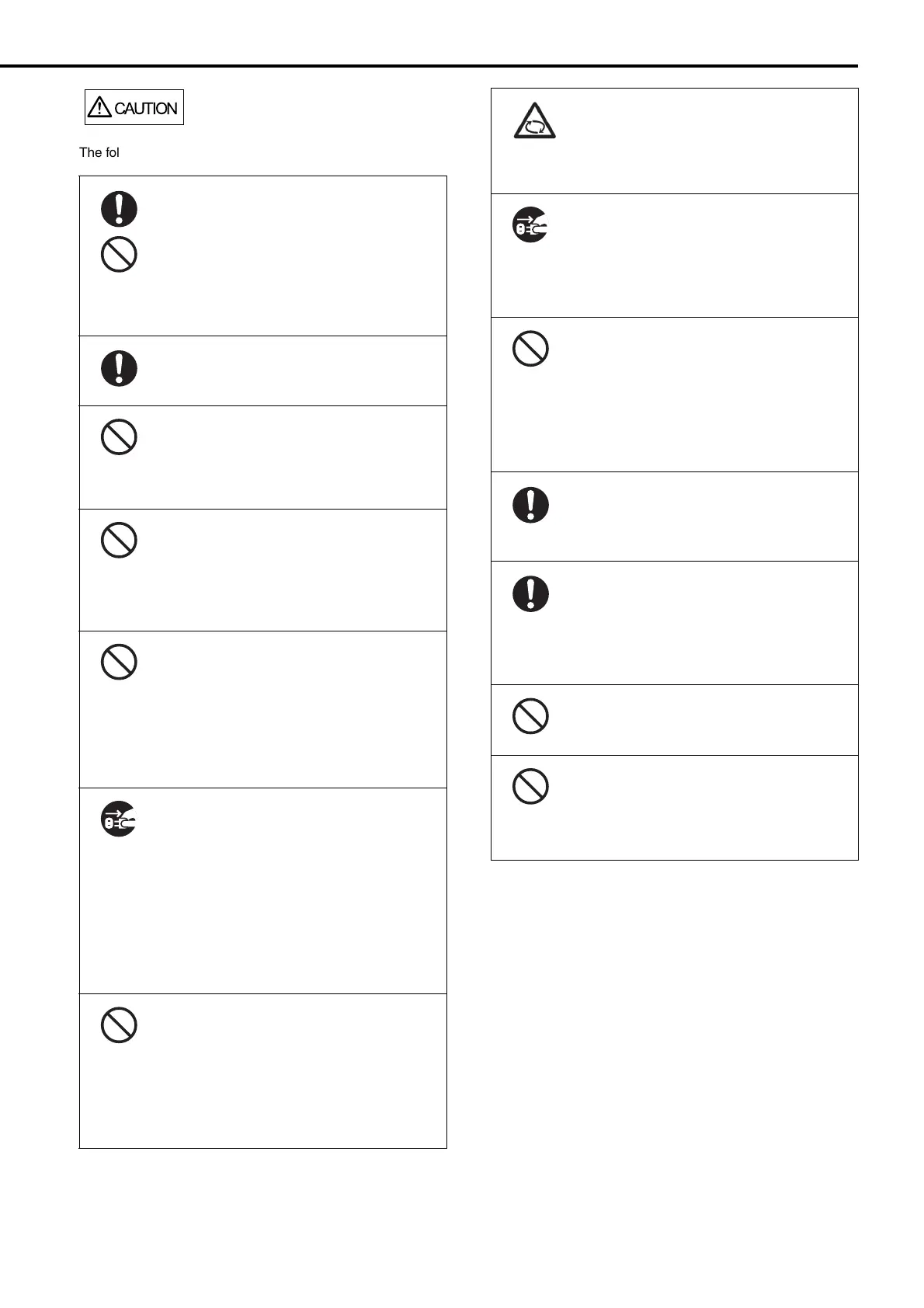Click the first exclamation icon in the right column
This screenshot has width=924, height=1308.
click(530, 505)
